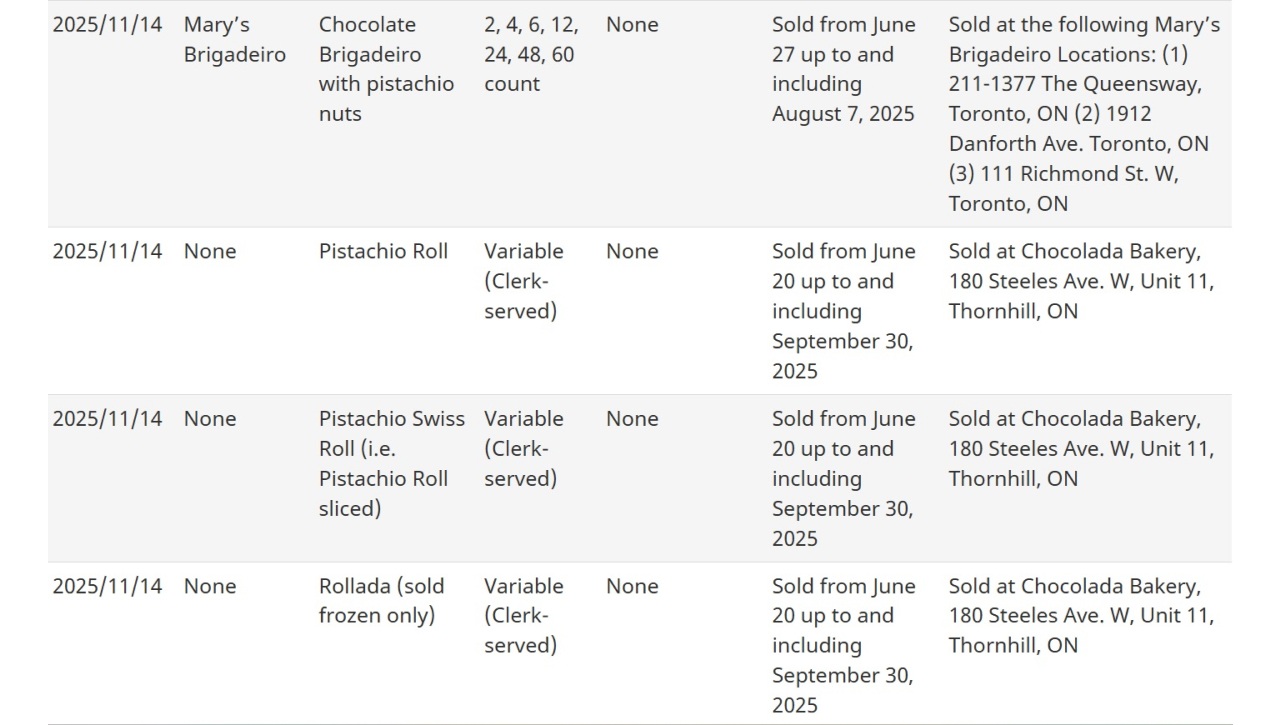Click the Variable (Clerk-served) size in Rollada row

coord(524,615)
